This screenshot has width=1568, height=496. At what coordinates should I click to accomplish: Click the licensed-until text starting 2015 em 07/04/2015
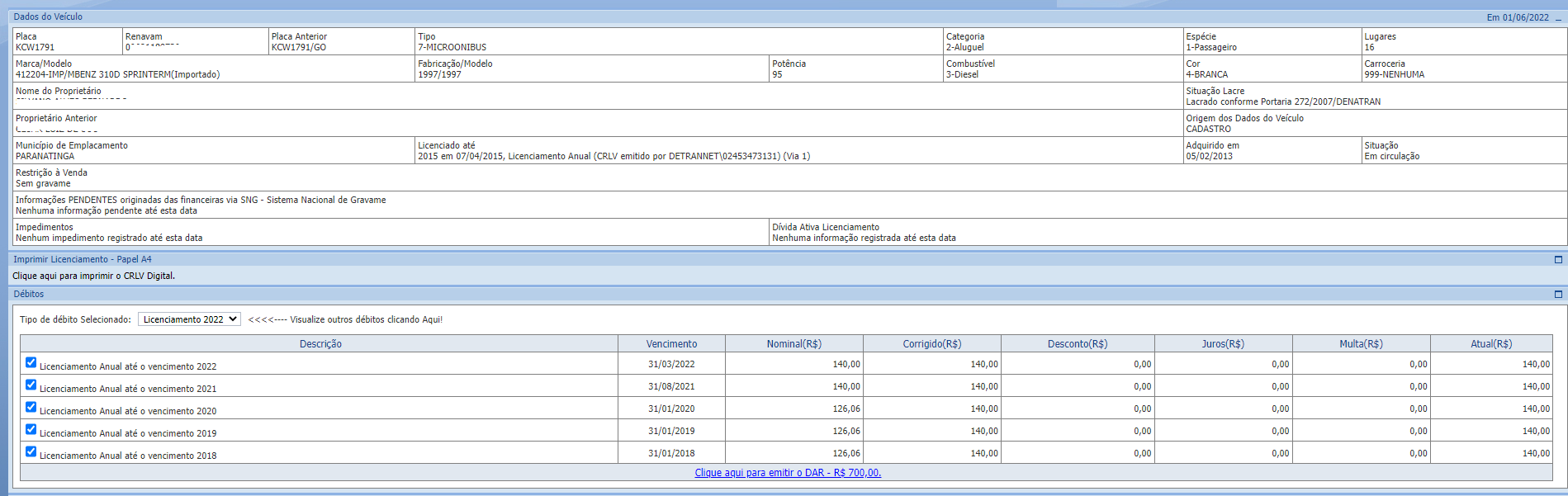[x=613, y=156]
